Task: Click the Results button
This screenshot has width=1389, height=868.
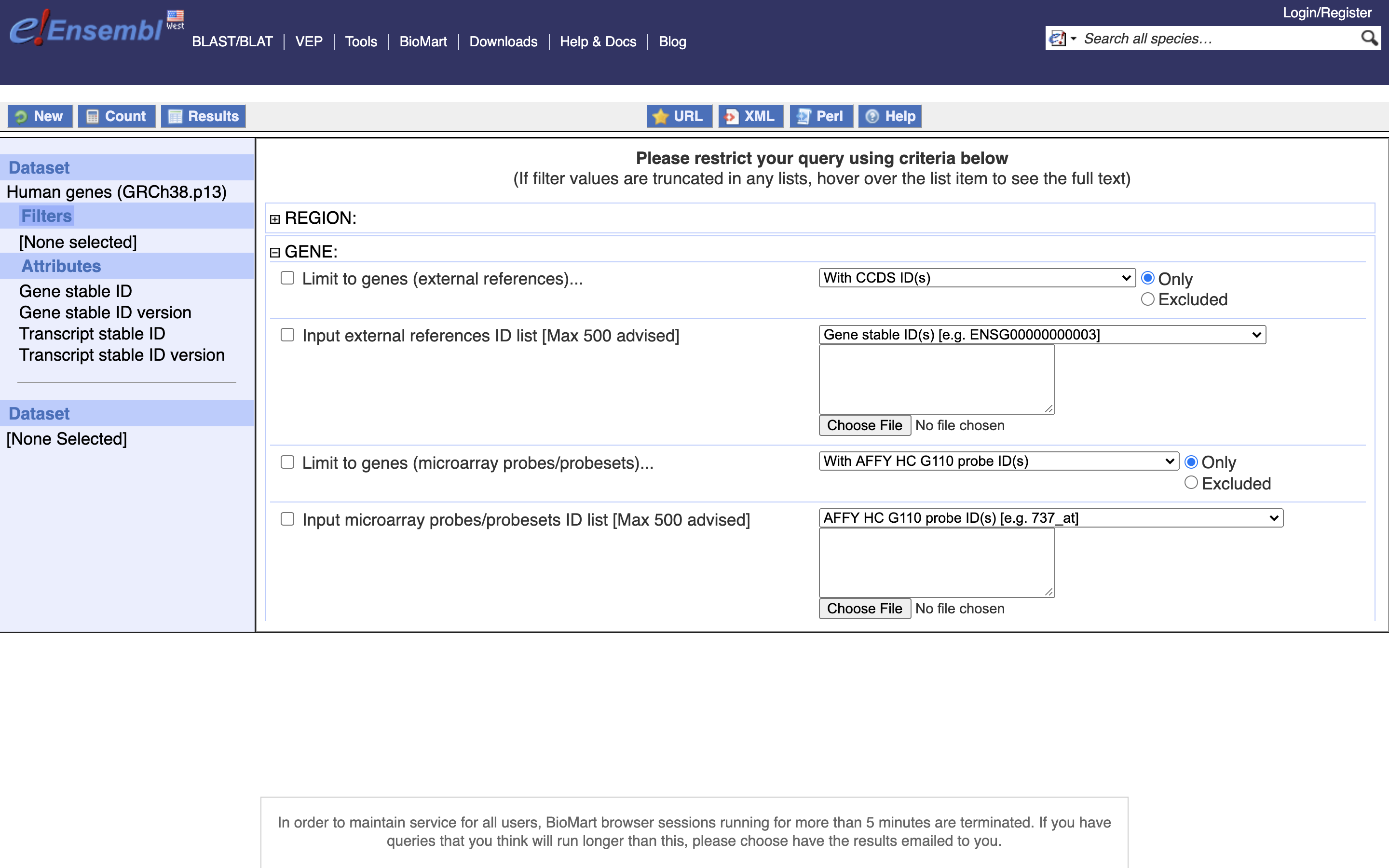Action: click(x=203, y=117)
